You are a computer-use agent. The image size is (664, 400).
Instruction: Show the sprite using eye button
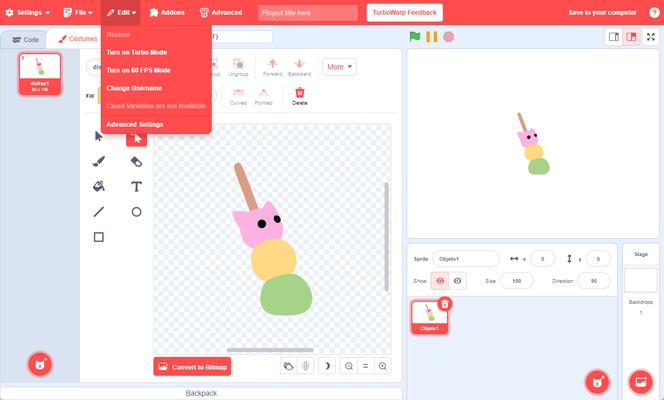(x=440, y=281)
